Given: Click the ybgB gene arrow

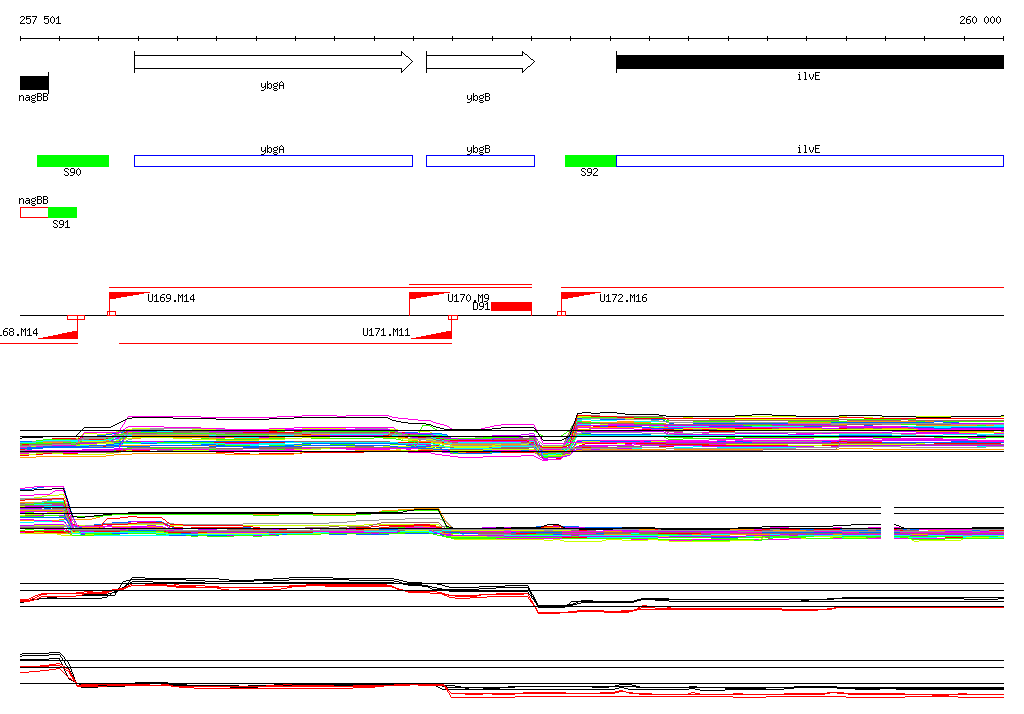Looking at the screenshot, I should [481, 62].
